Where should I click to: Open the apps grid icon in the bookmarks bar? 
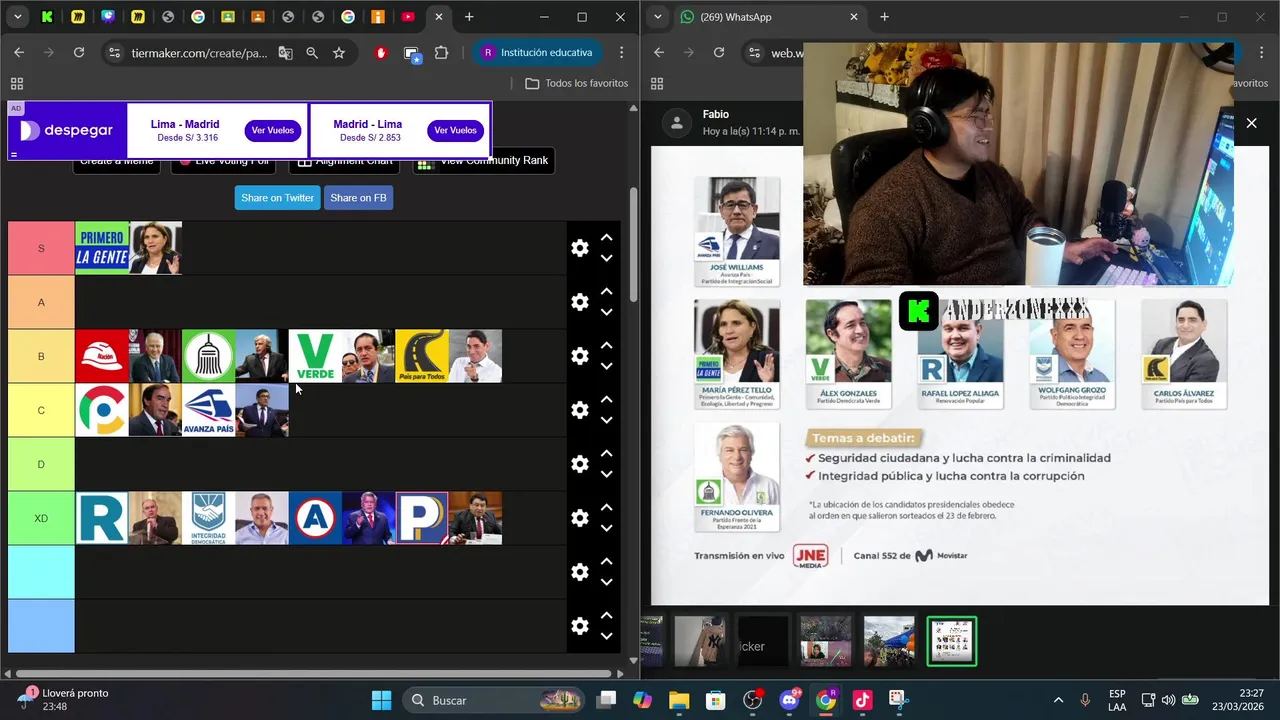click(x=16, y=83)
